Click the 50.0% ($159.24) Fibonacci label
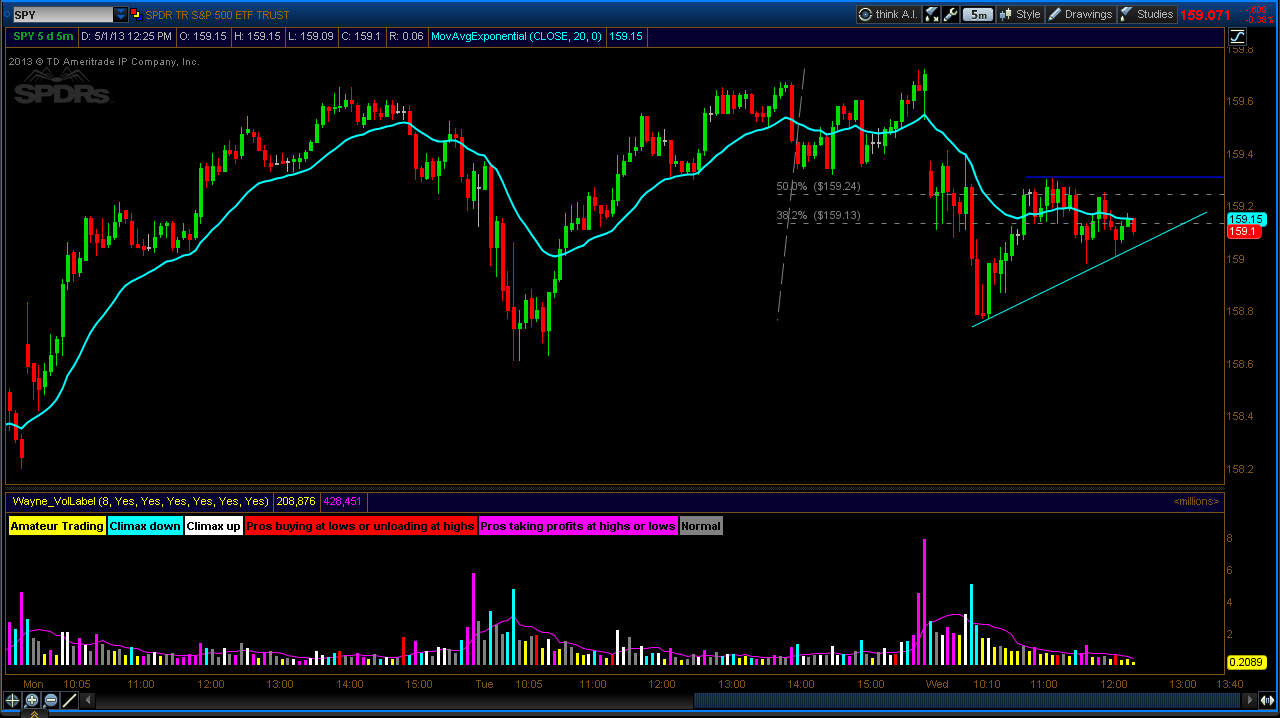The height and width of the screenshot is (718, 1280). coord(819,186)
